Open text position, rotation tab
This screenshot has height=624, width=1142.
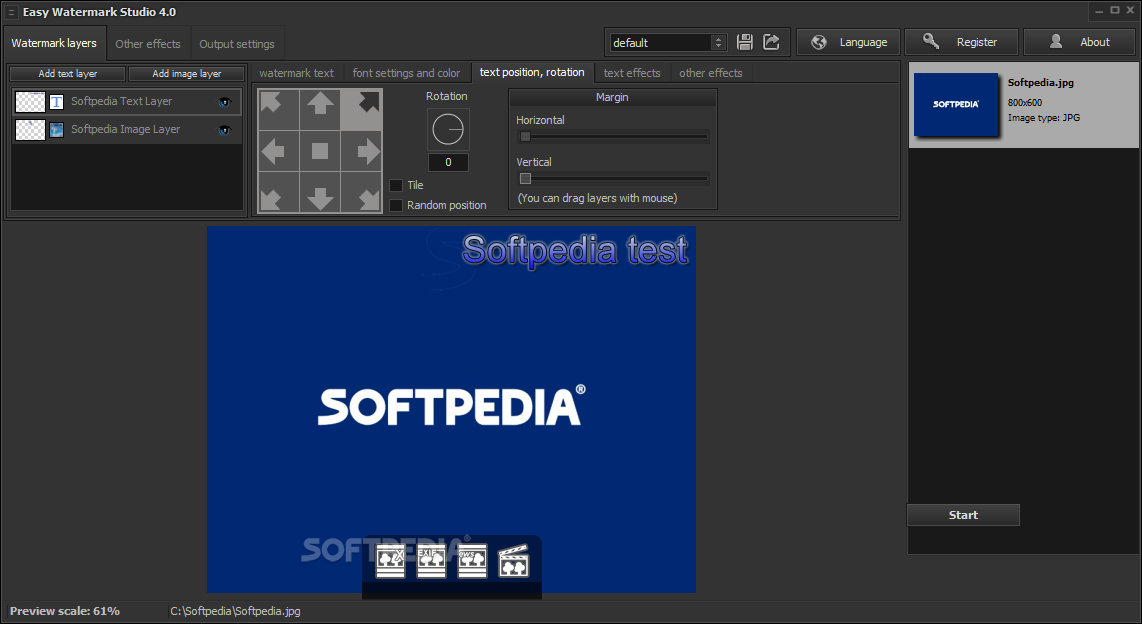point(532,73)
